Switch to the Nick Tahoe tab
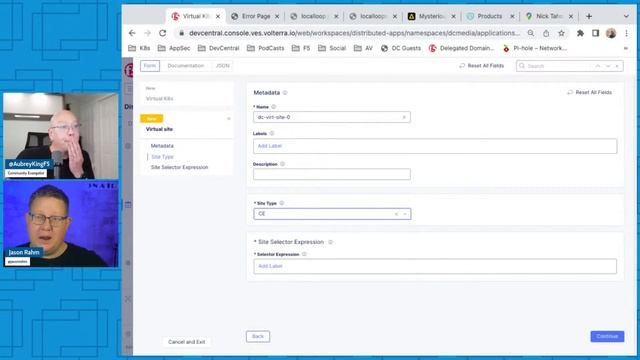The height and width of the screenshot is (360, 640). pos(549,16)
